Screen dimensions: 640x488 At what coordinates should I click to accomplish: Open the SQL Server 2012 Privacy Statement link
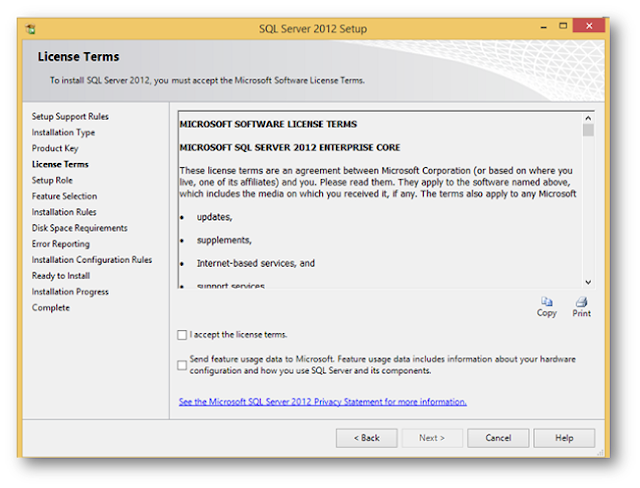tap(322, 402)
